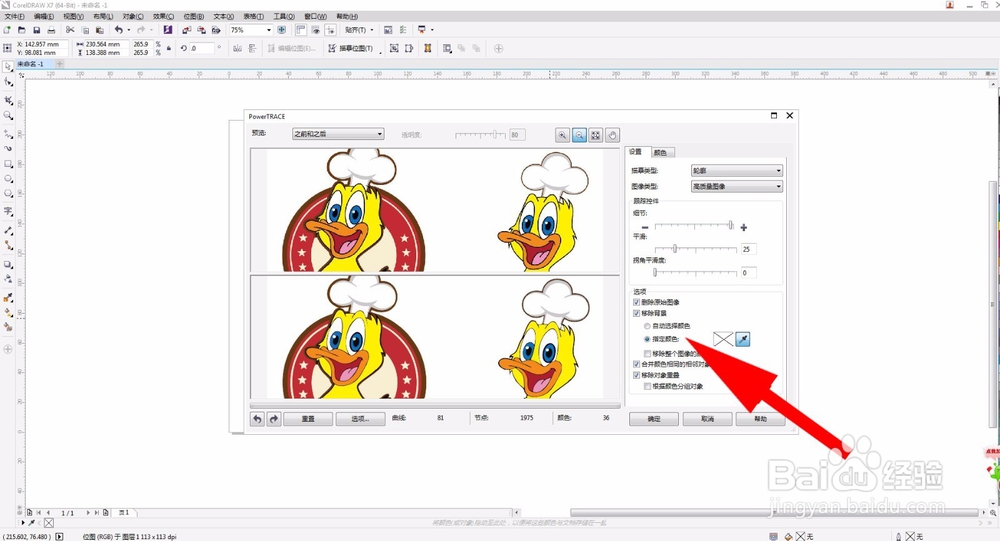The height and width of the screenshot is (541, 1000).
Task: Click the Print icon
Action: [51, 30]
